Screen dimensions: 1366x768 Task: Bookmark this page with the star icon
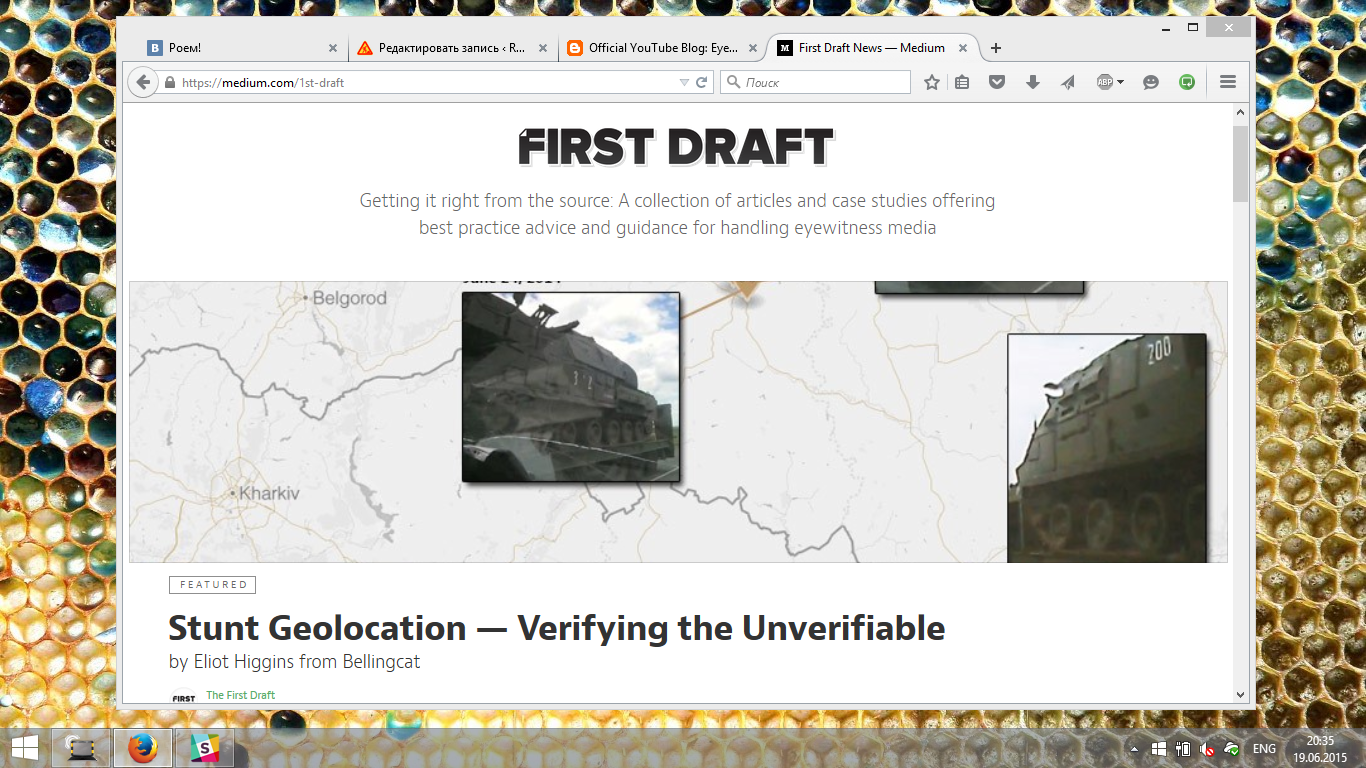[x=932, y=82]
